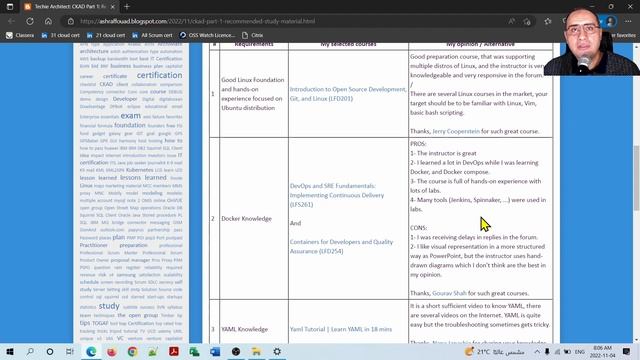Open Yaml Tutorial Learn YAML link
Viewport: 640px width, 360px height.
(x=341, y=329)
